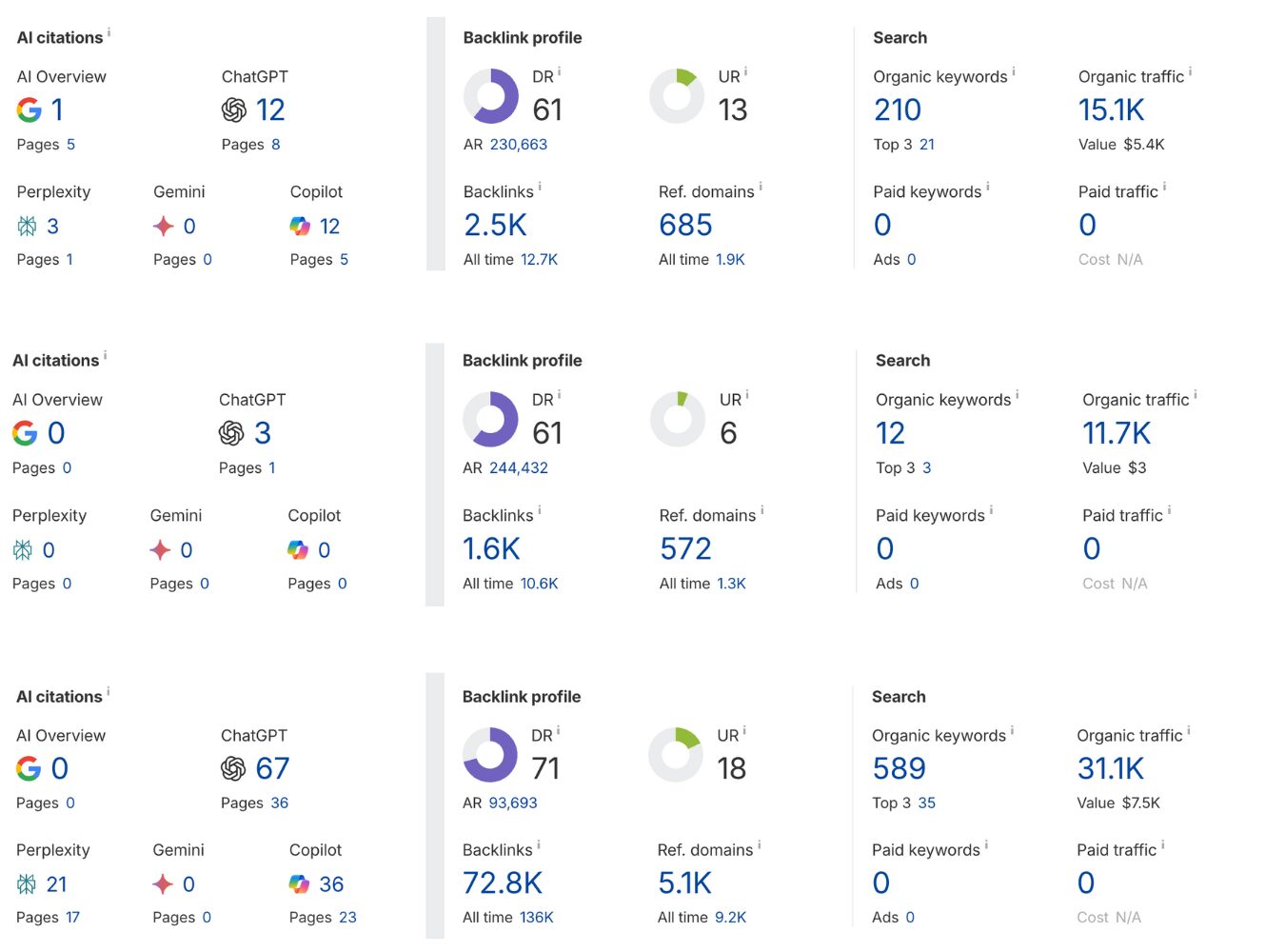View the 5.1K referring domains link
Image resolution: width=1285 pixels, height=952 pixels.
coord(684,883)
